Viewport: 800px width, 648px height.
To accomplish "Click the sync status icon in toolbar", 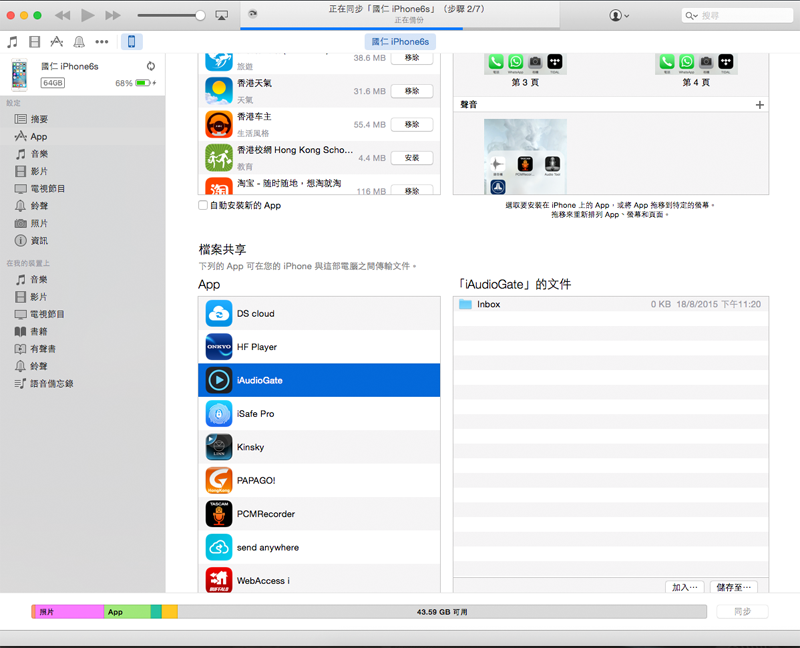I will [253, 14].
